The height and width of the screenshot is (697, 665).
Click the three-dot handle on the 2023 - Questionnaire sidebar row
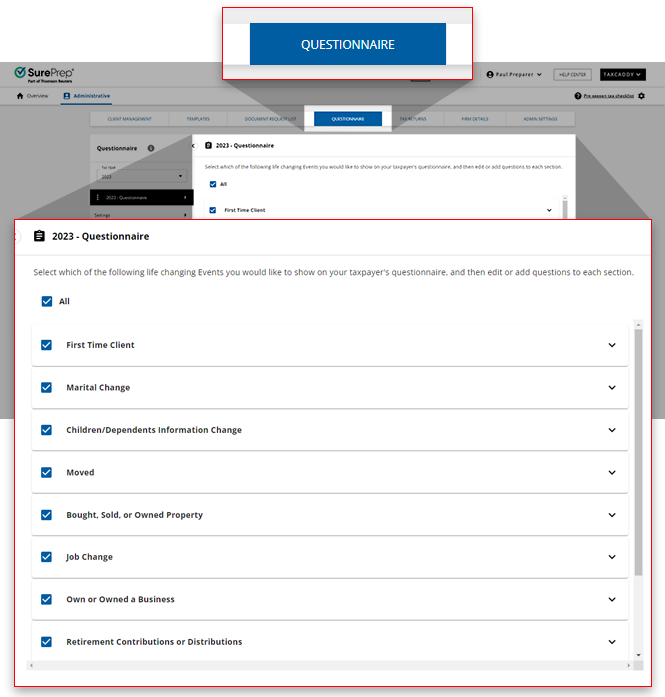pos(98,197)
